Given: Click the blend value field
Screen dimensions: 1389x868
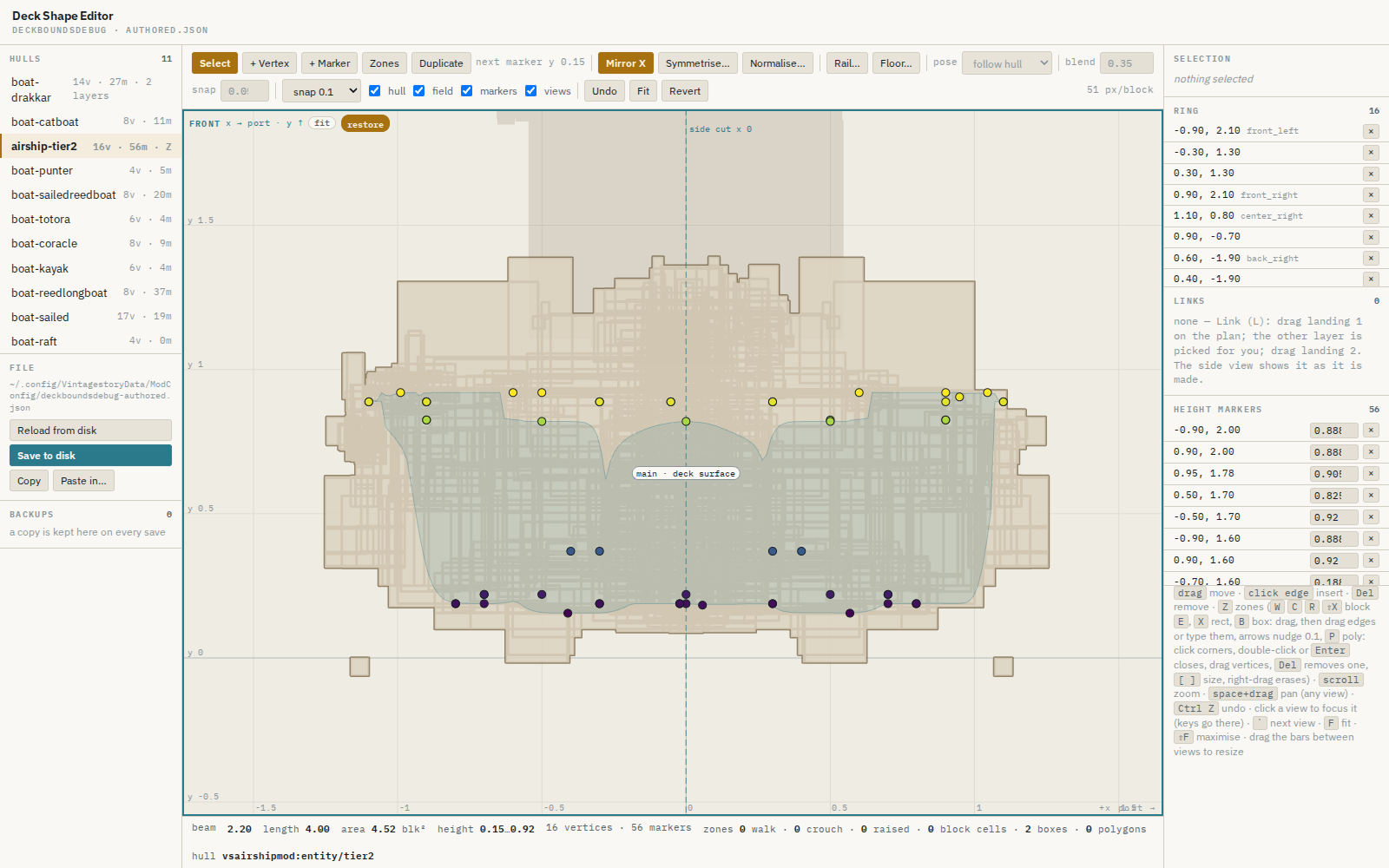Looking at the screenshot, I should 1127,63.
